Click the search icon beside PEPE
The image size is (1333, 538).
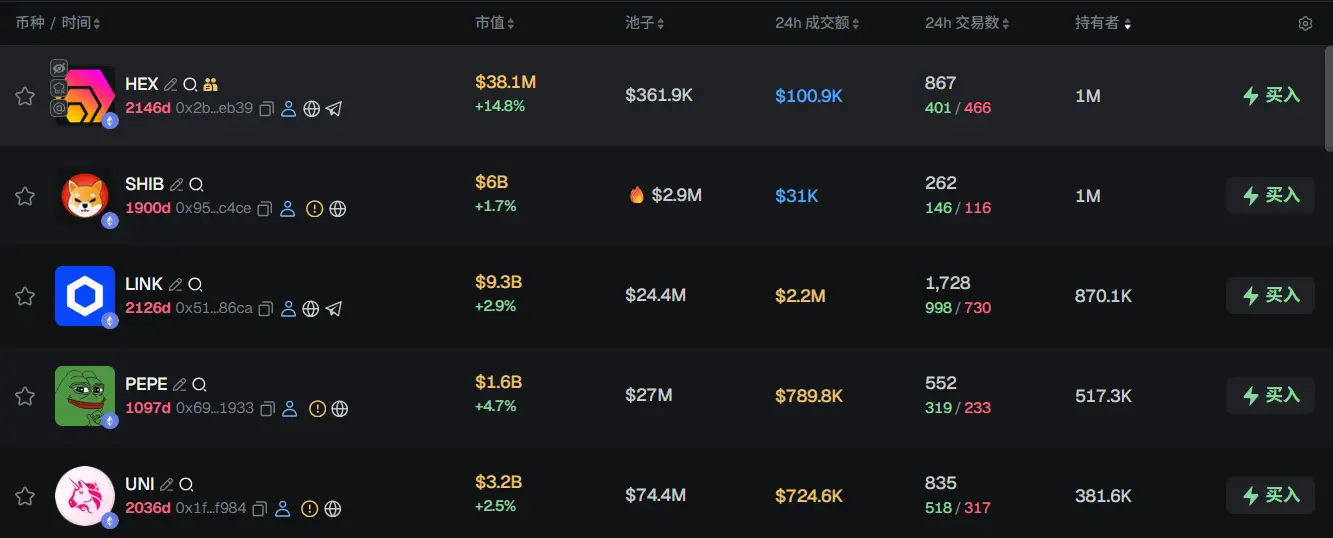pos(199,385)
